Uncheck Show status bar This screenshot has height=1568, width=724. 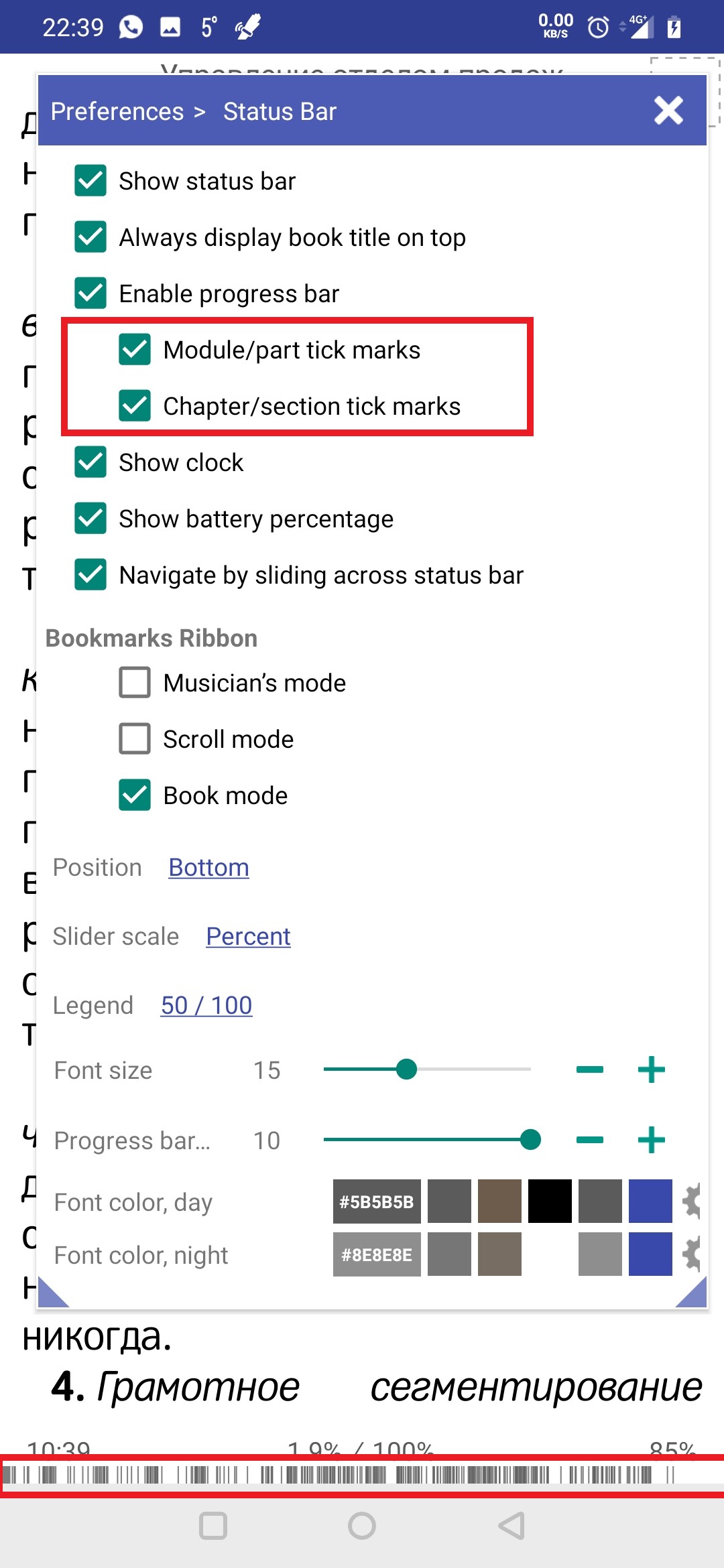tap(90, 181)
